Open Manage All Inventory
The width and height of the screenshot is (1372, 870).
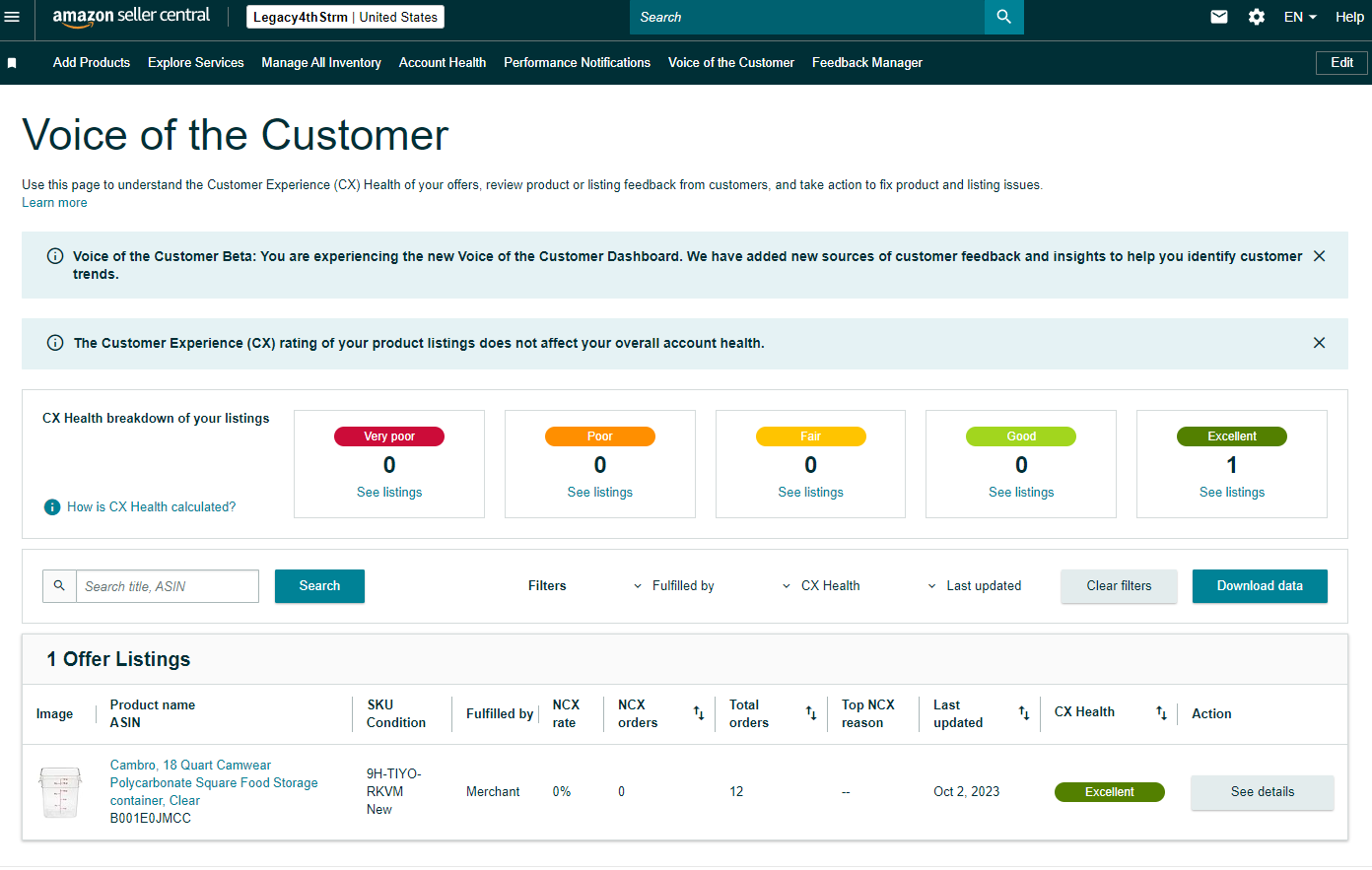[x=321, y=63]
